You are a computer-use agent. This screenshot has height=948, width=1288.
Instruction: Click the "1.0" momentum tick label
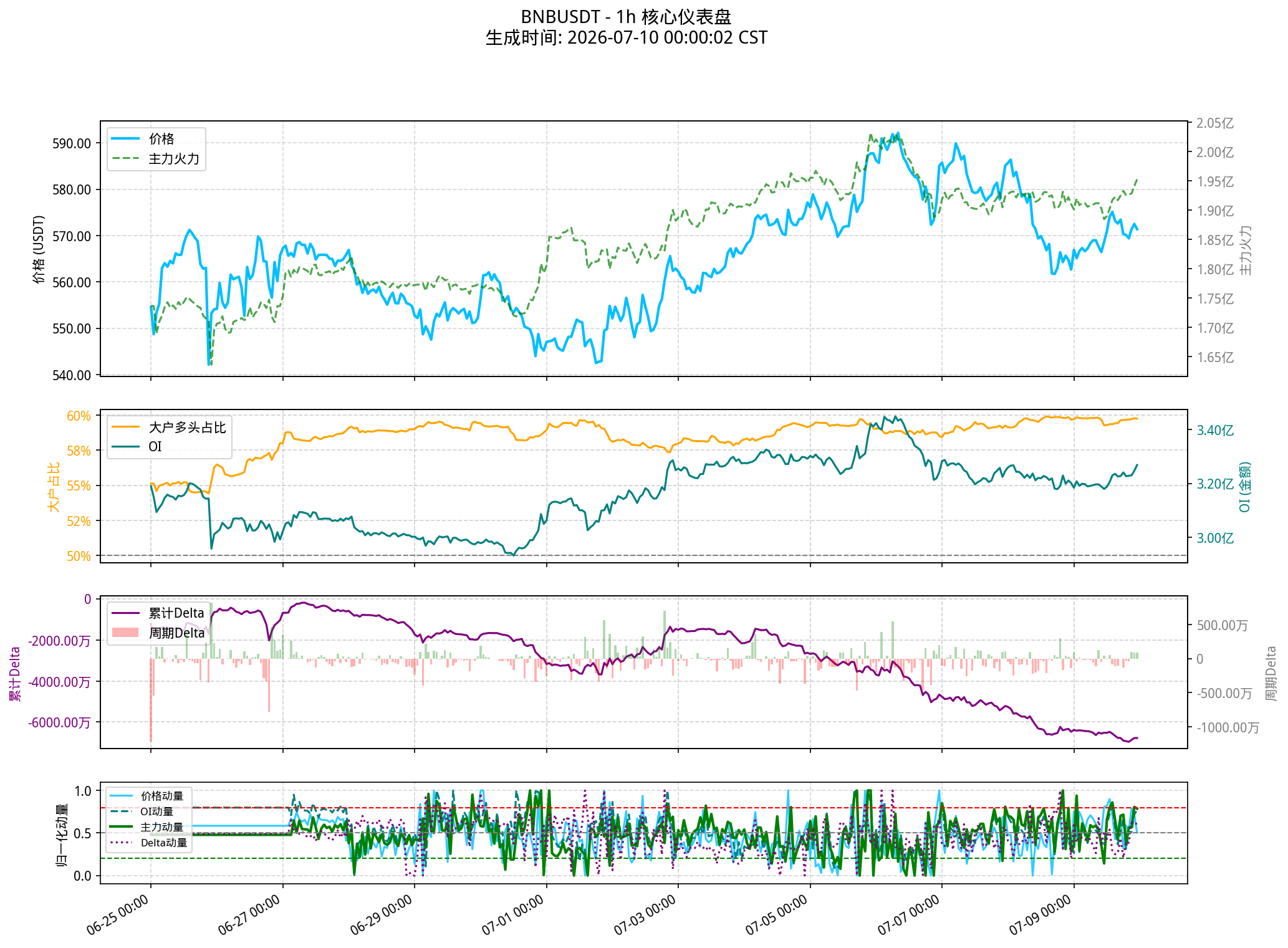[x=83, y=792]
